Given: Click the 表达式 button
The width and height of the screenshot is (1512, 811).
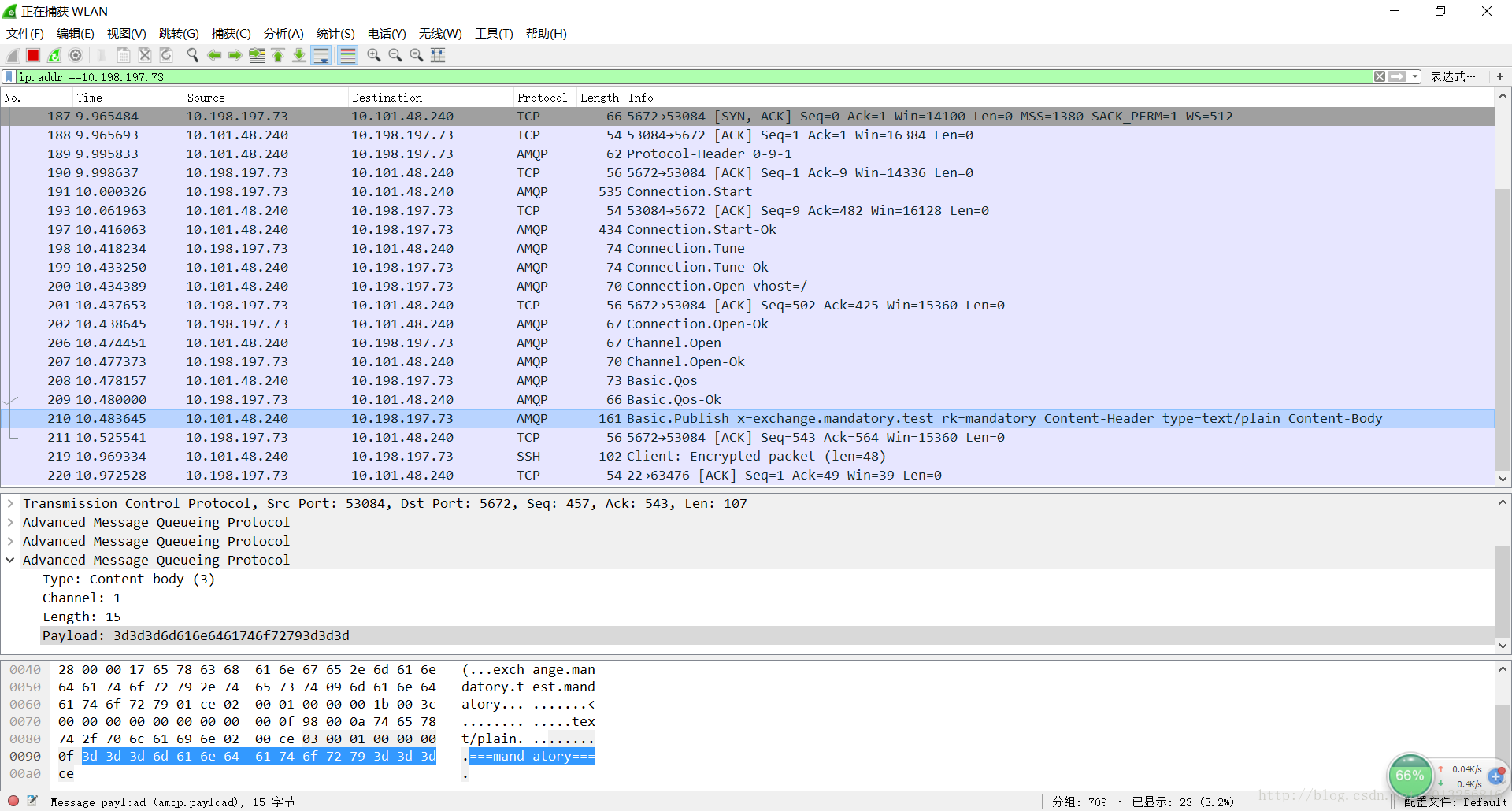Looking at the screenshot, I should pos(1452,76).
